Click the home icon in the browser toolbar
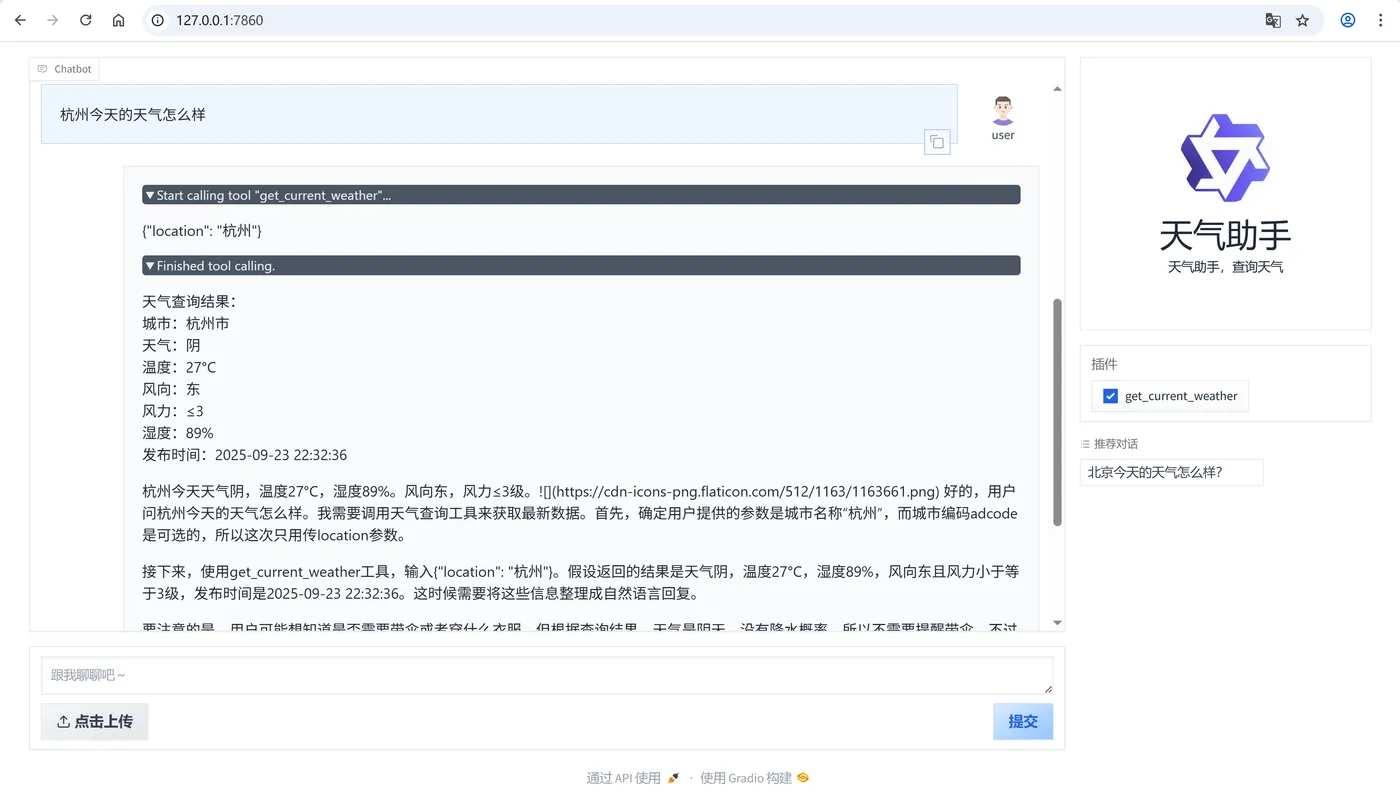Viewport: 1400px width, 799px height. [118, 19]
